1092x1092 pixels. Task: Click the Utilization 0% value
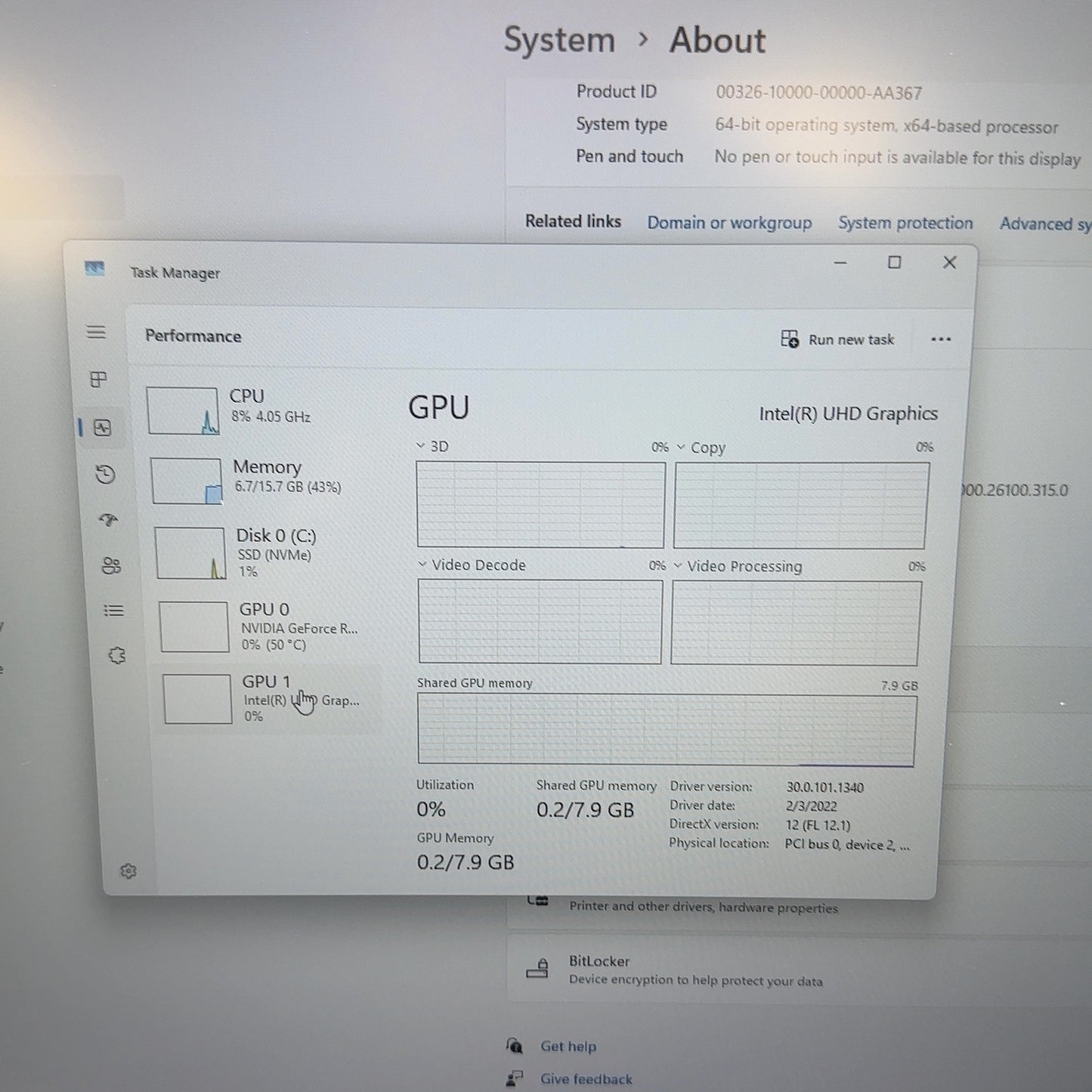[431, 809]
